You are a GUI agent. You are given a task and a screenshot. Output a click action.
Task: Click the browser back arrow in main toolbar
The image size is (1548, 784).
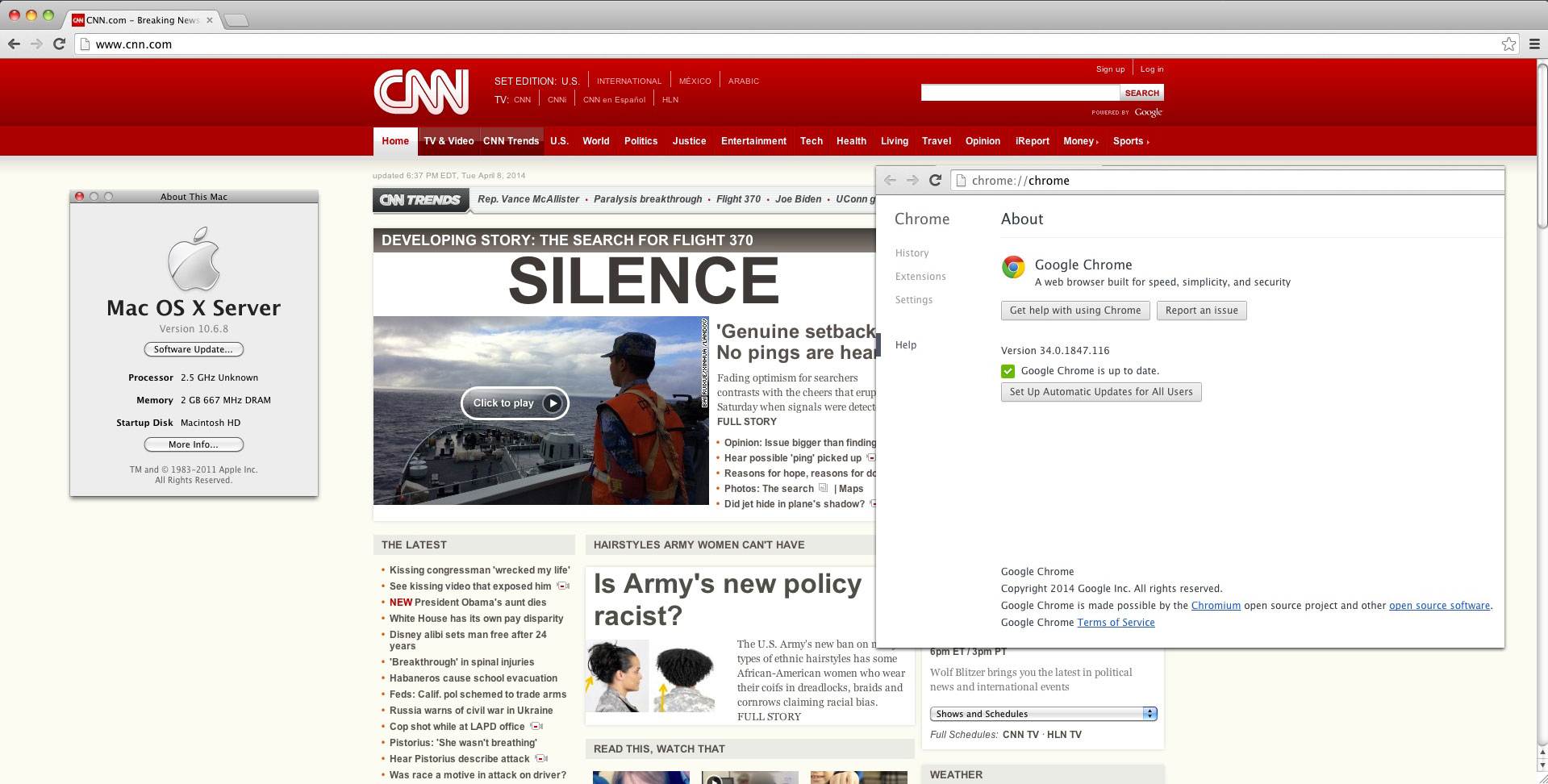pyautogui.click(x=14, y=44)
